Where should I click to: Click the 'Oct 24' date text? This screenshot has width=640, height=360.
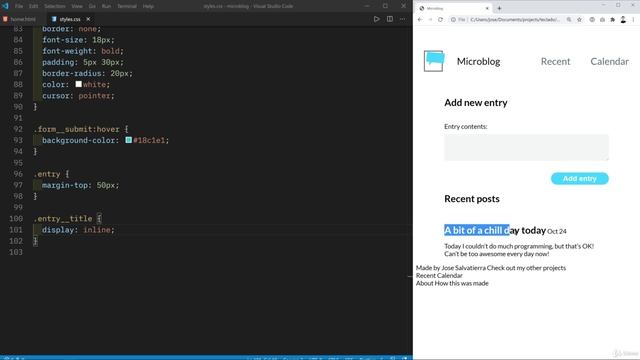pyautogui.click(x=557, y=231)
